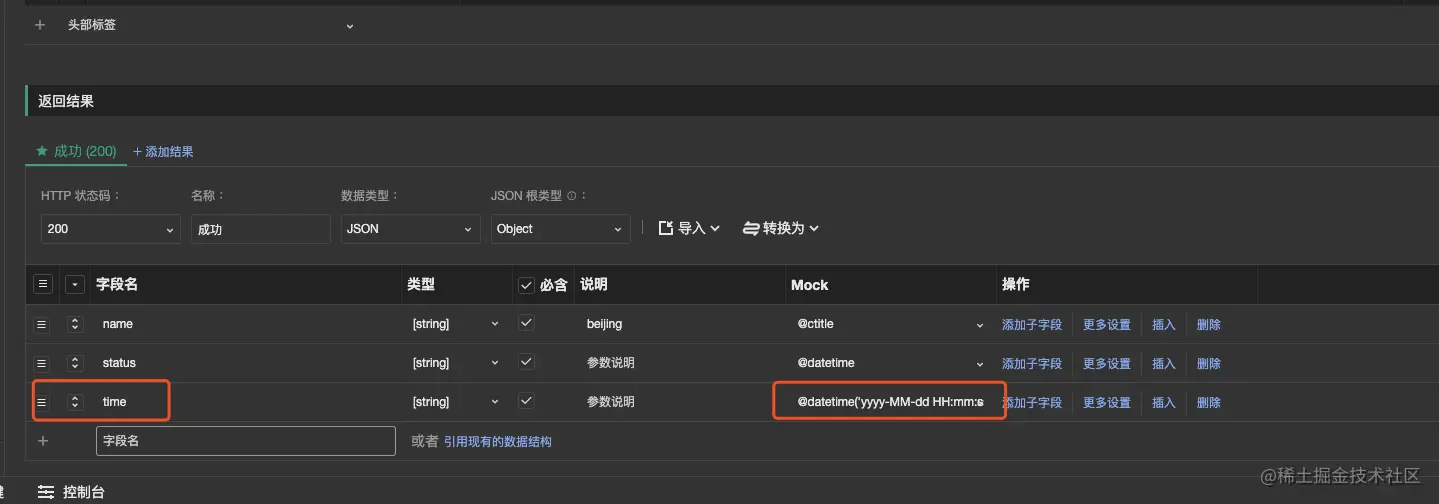This screenshot has height=504, width=1439.
Task: Click the drag handle of the name row
Action: (x=42, y=324)
